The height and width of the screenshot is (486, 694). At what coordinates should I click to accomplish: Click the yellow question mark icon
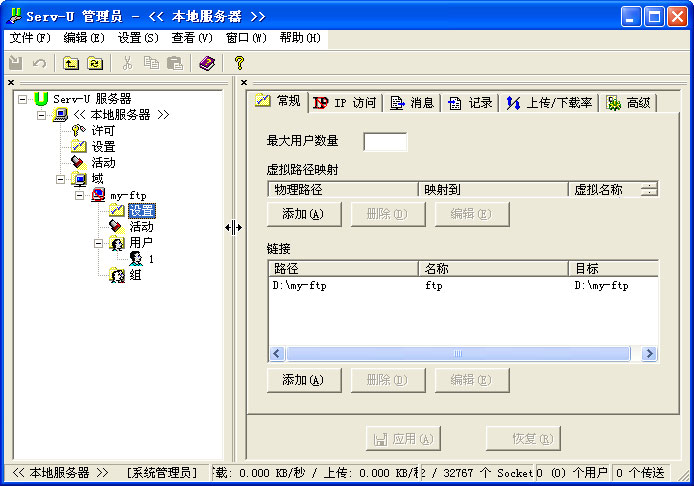pos(239,63)
